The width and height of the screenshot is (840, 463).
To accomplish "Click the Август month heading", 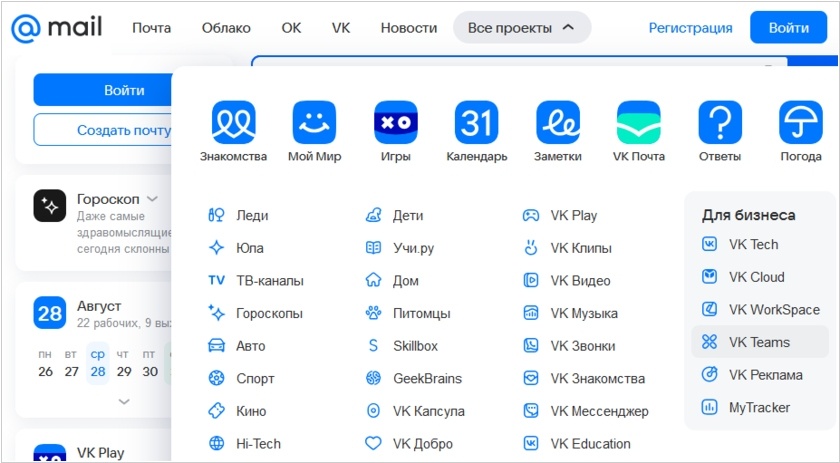I will point(99,306).
